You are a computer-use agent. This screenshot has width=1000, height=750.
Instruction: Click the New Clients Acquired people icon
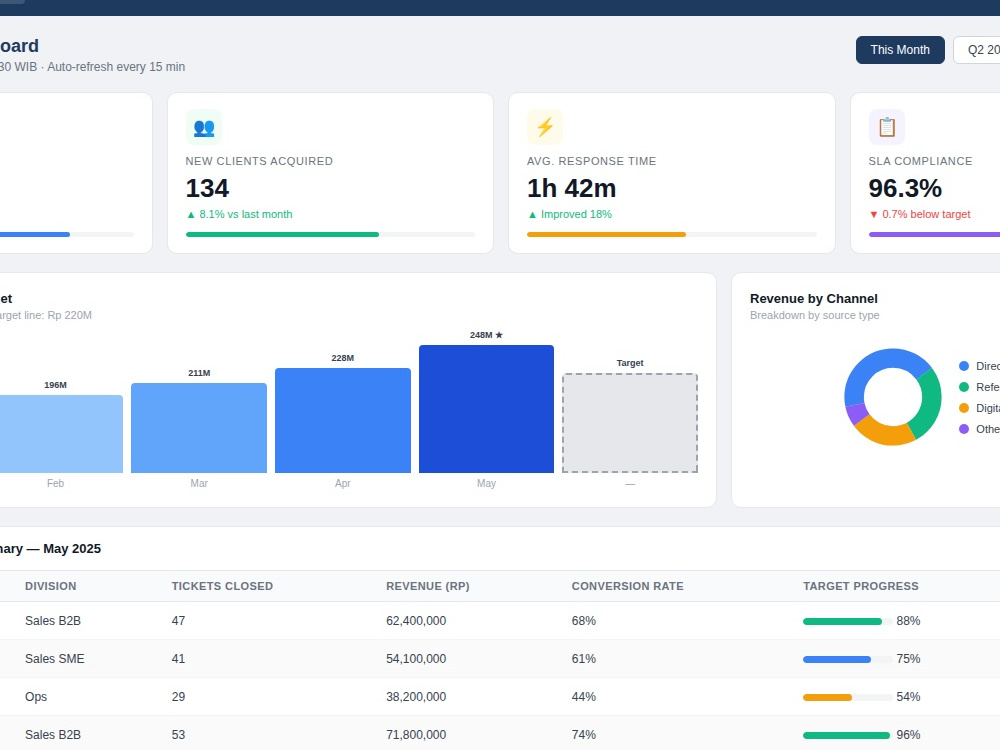click(204, 127)
